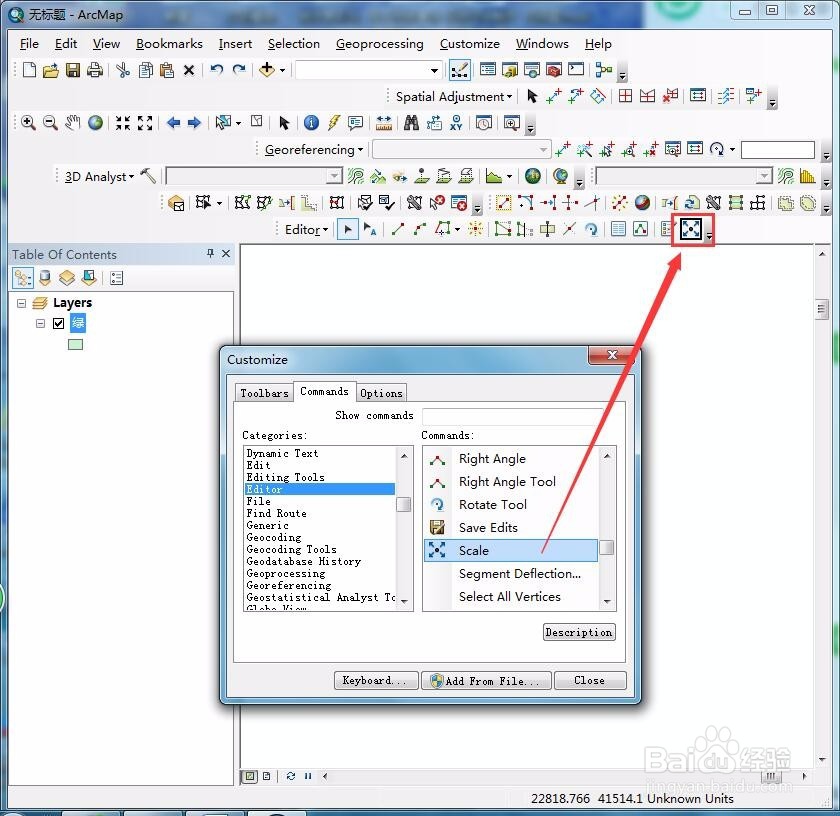
Task: Collapse the 绿 layer node
Action: click(x=40, y=323)
